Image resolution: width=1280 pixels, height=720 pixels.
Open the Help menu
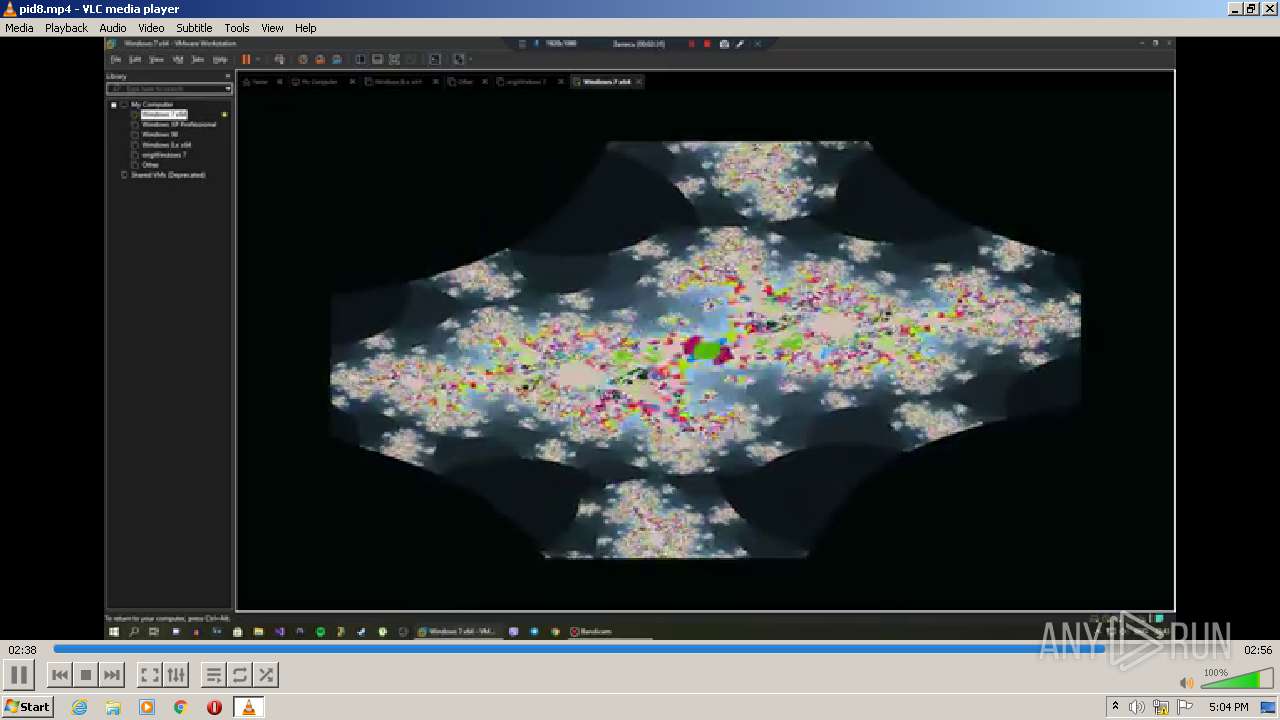306,28
